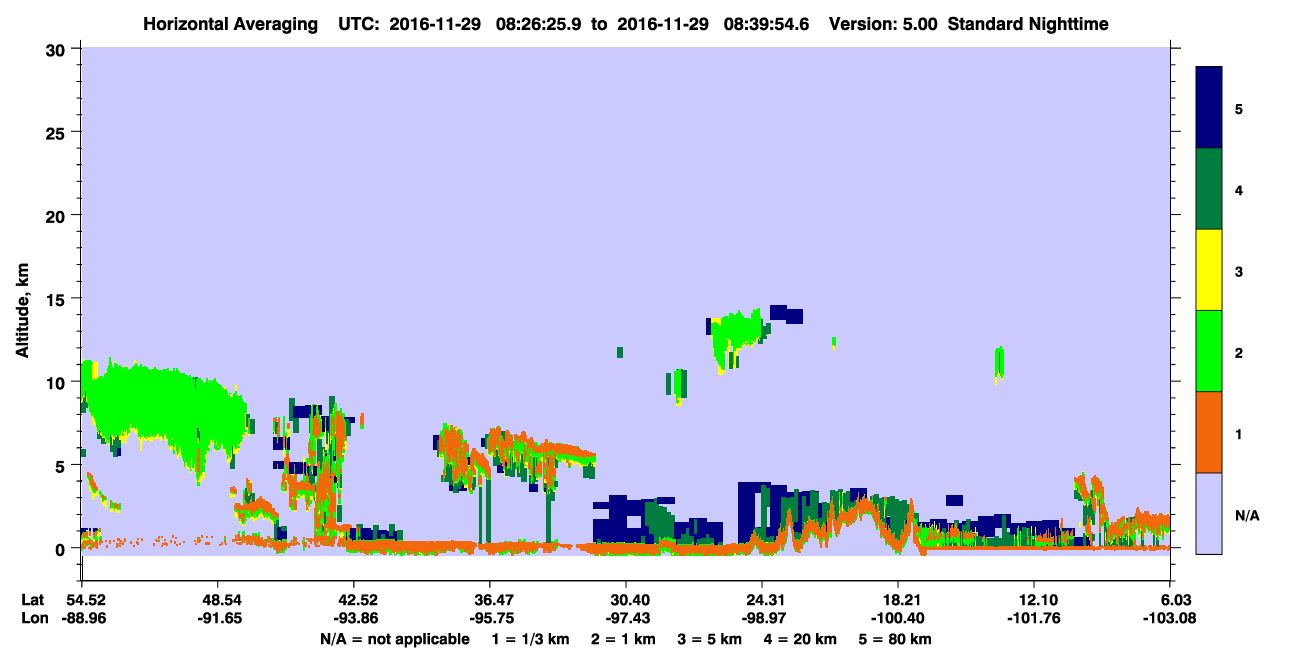Click the lavender N/A color bar segment

tap(1209, 513)
